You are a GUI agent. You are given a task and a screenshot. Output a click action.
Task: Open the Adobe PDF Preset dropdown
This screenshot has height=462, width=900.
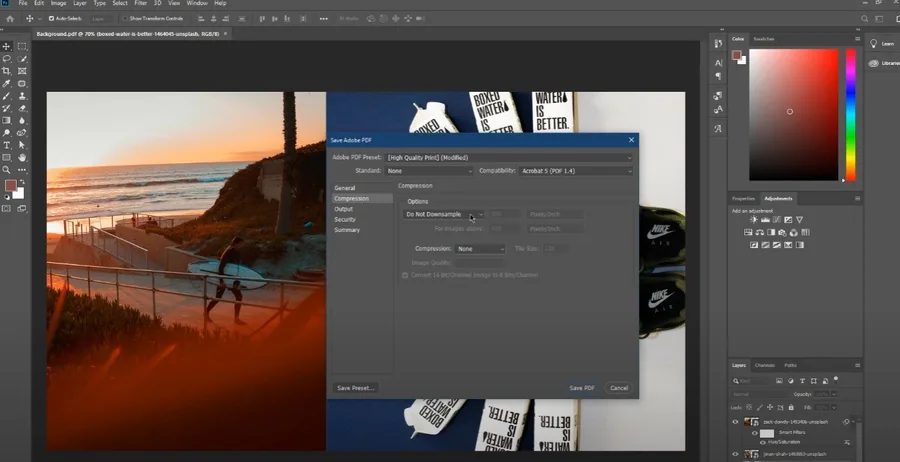click(x=510, y=157)
